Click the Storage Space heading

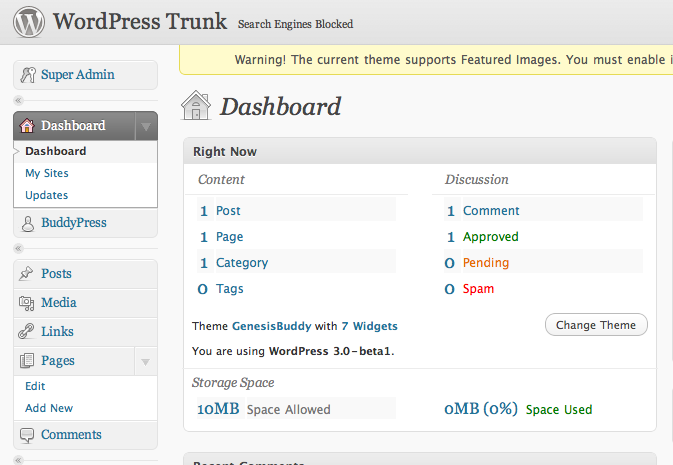click(x=233, y=383)
